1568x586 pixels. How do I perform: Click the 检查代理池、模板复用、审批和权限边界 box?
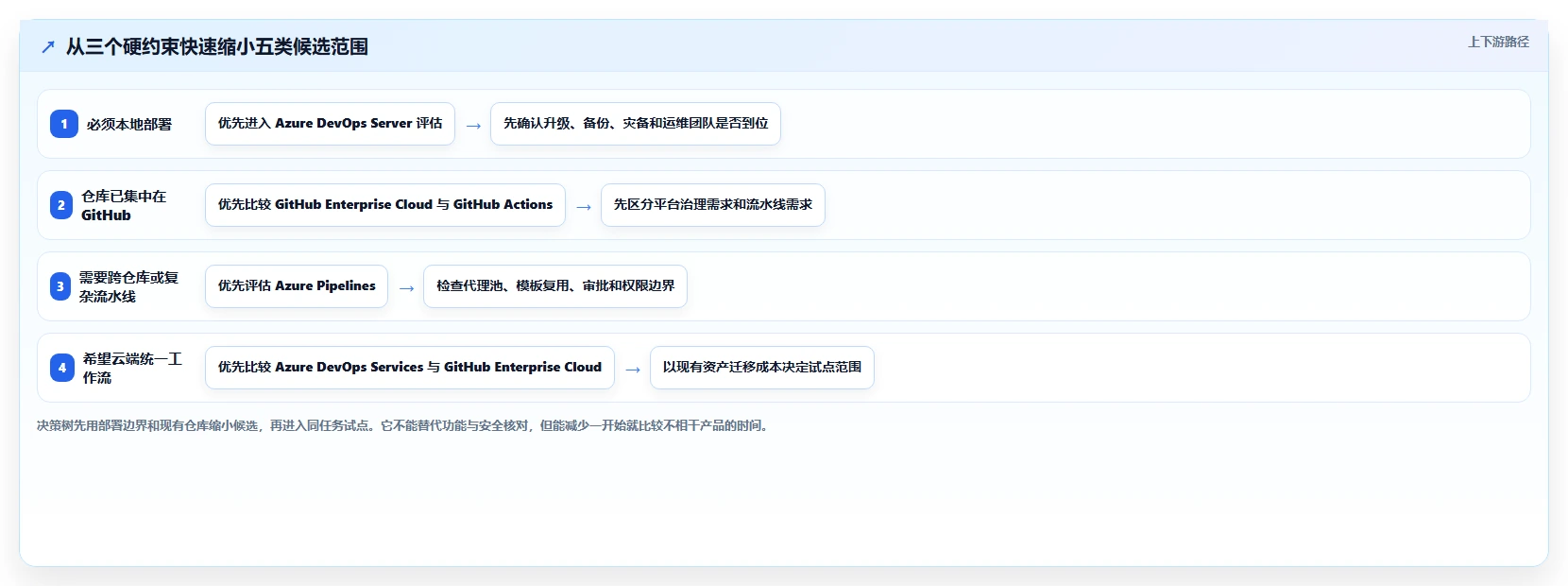point(555,286)
